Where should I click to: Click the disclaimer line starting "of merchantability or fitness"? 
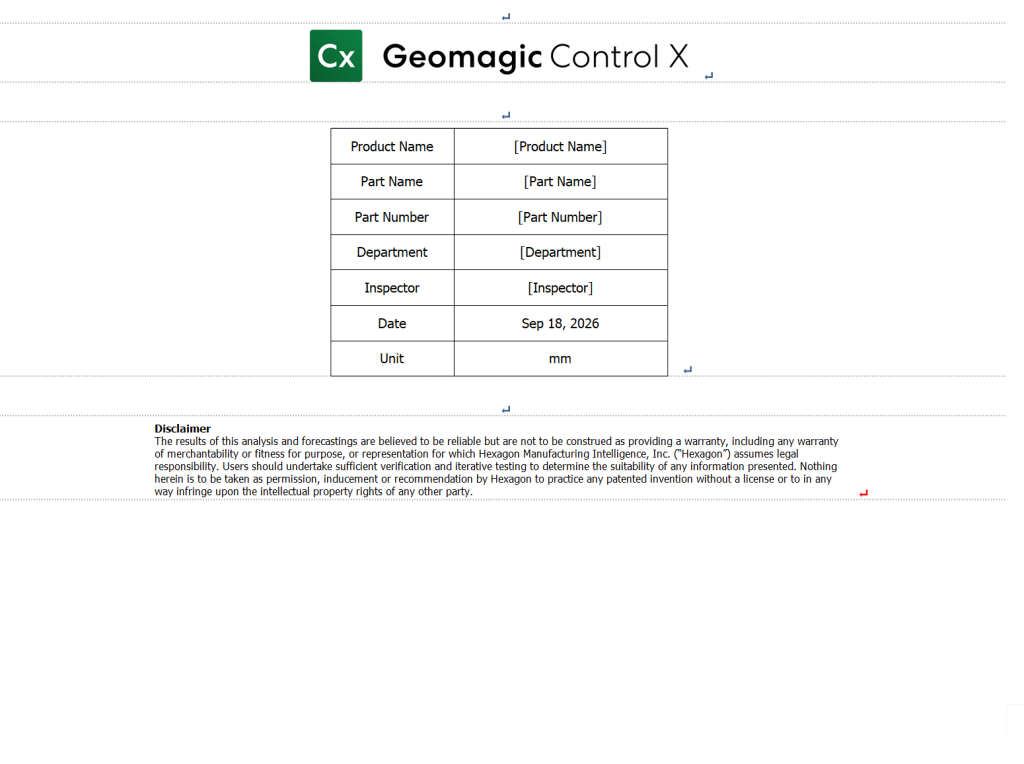pos(476,454)
